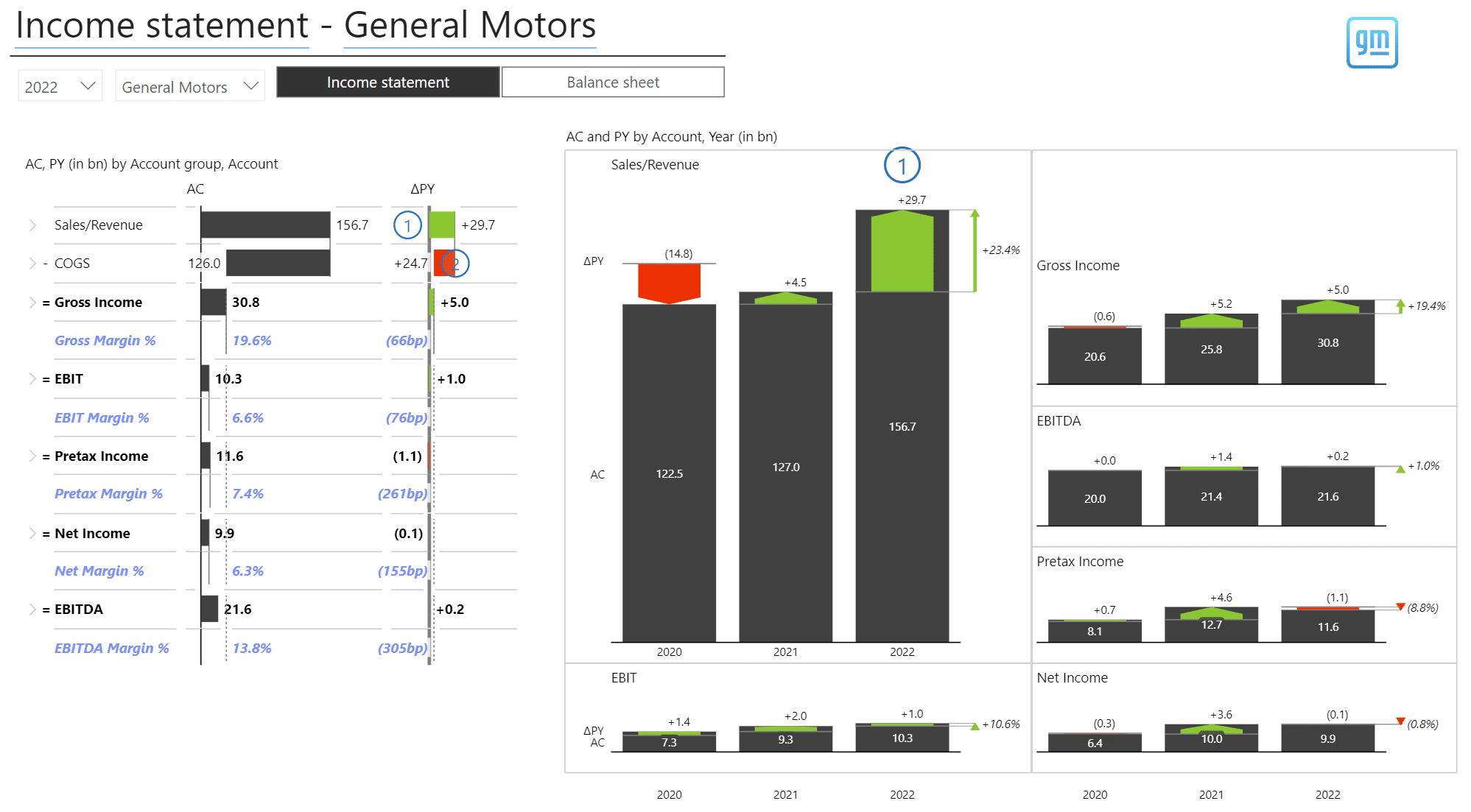Select the Income statement tab
1471x812 pixels.
click(x=387, y=82)
